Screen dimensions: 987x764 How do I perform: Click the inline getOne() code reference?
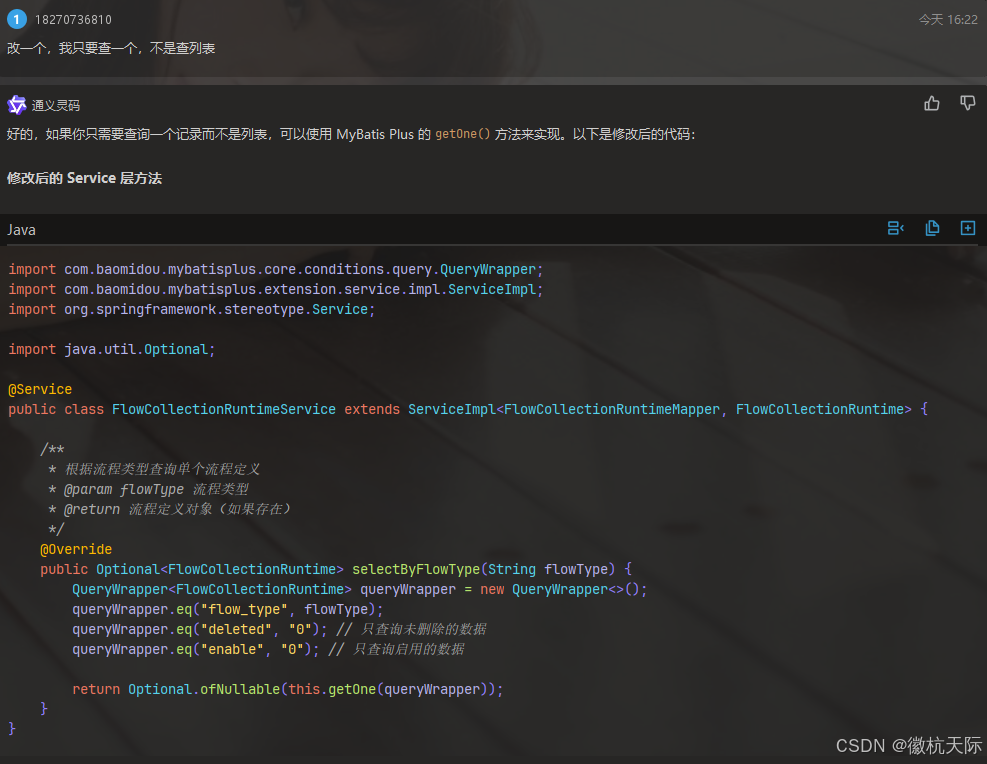(x=462, y=134)
